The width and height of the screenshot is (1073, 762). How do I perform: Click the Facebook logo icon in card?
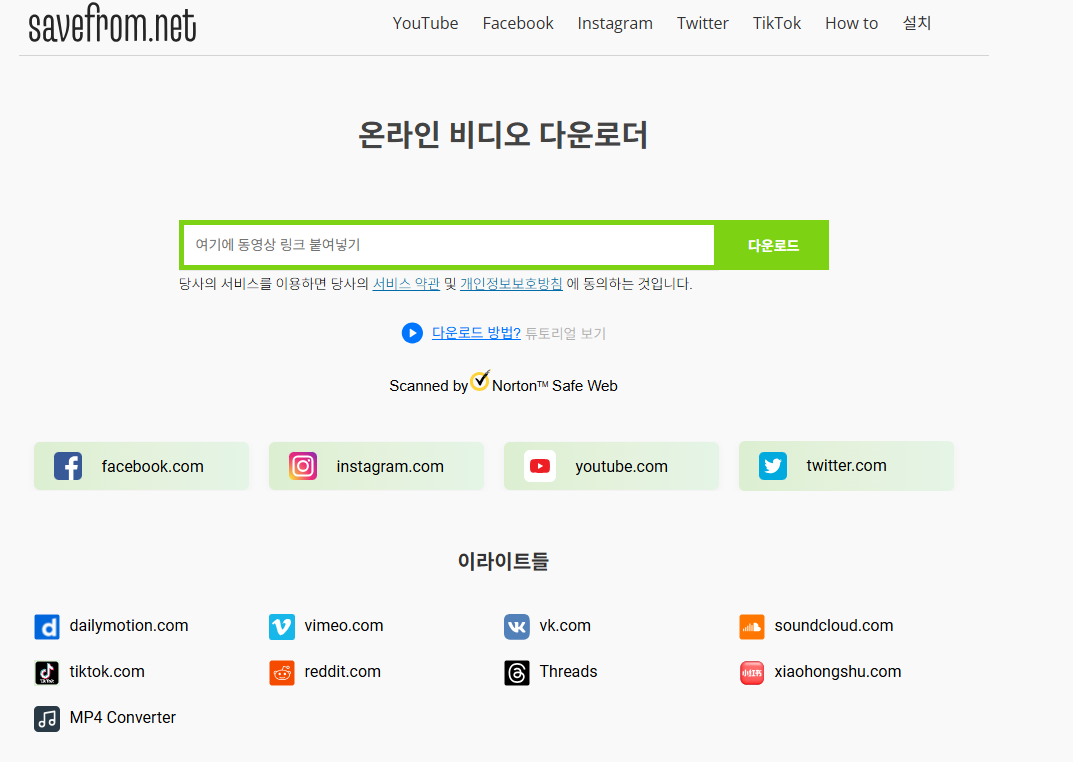click(x=68, y=466)
